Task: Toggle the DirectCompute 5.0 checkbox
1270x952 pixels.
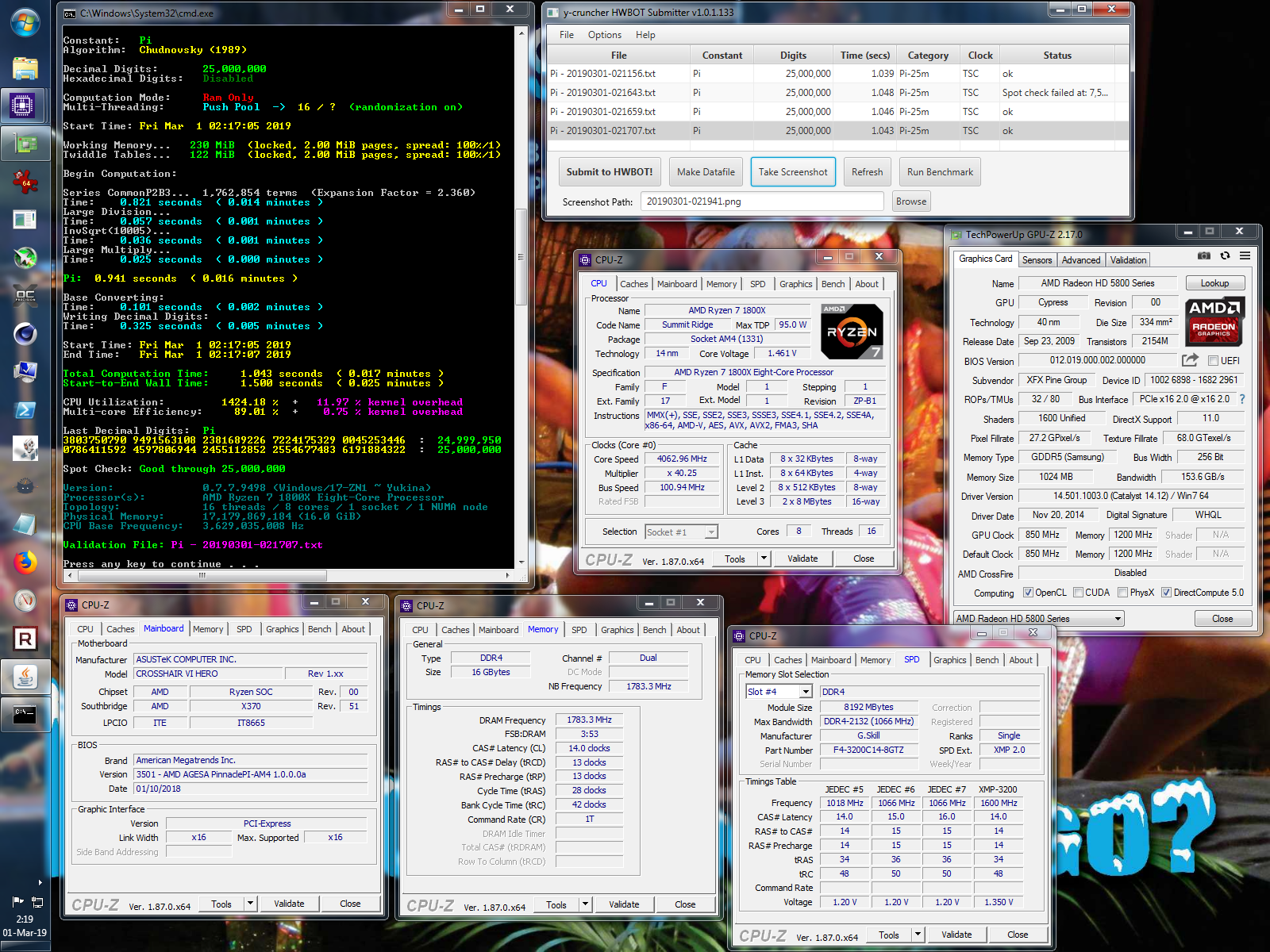Action: click(x=1166, y=593)
